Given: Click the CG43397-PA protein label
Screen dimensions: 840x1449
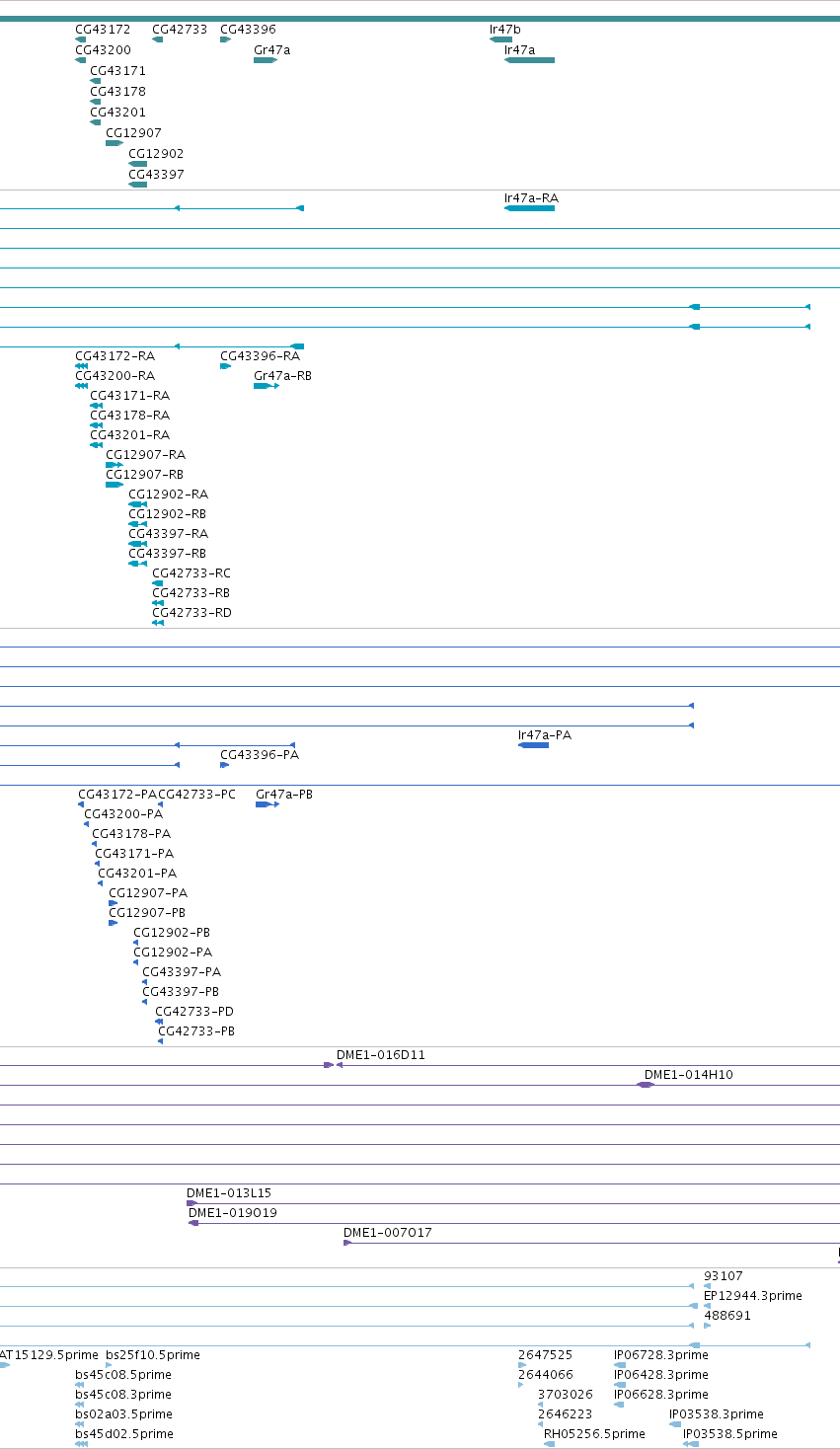Looking at the screenshot, I should click(x=182, y=972).
